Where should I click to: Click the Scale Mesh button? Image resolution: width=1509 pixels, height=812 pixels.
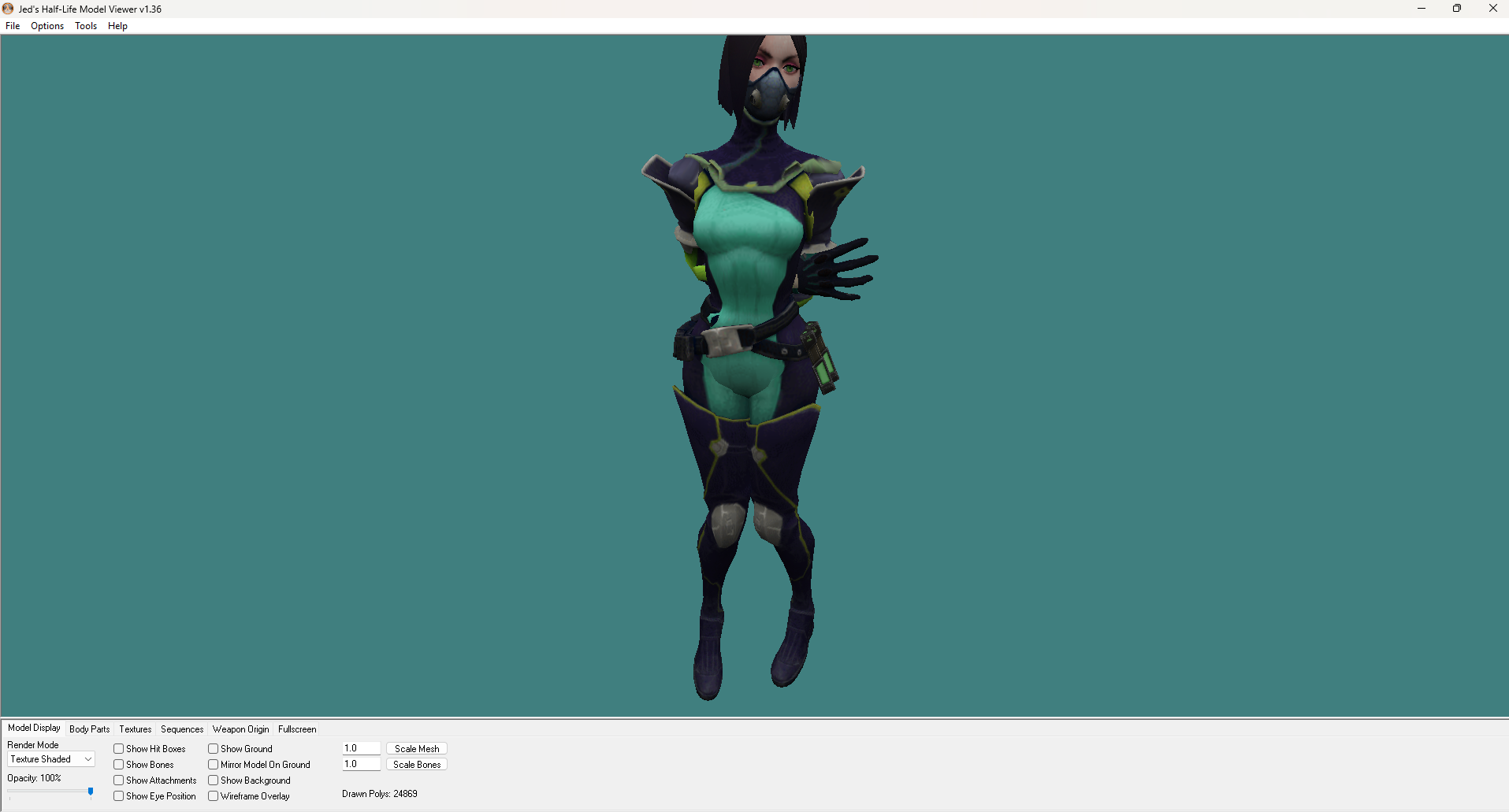pyautogui.click(x=417, y=749)
